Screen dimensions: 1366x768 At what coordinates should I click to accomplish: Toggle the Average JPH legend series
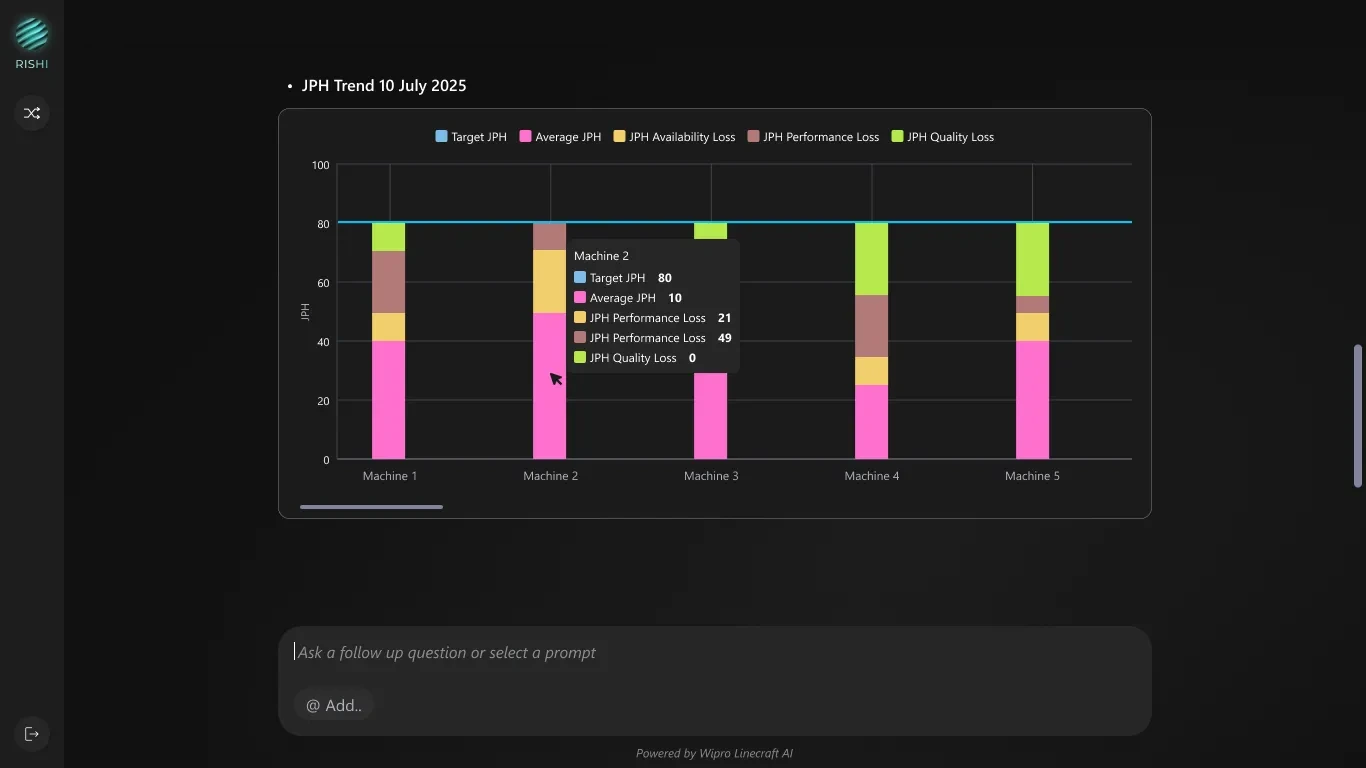click(560, 137)
